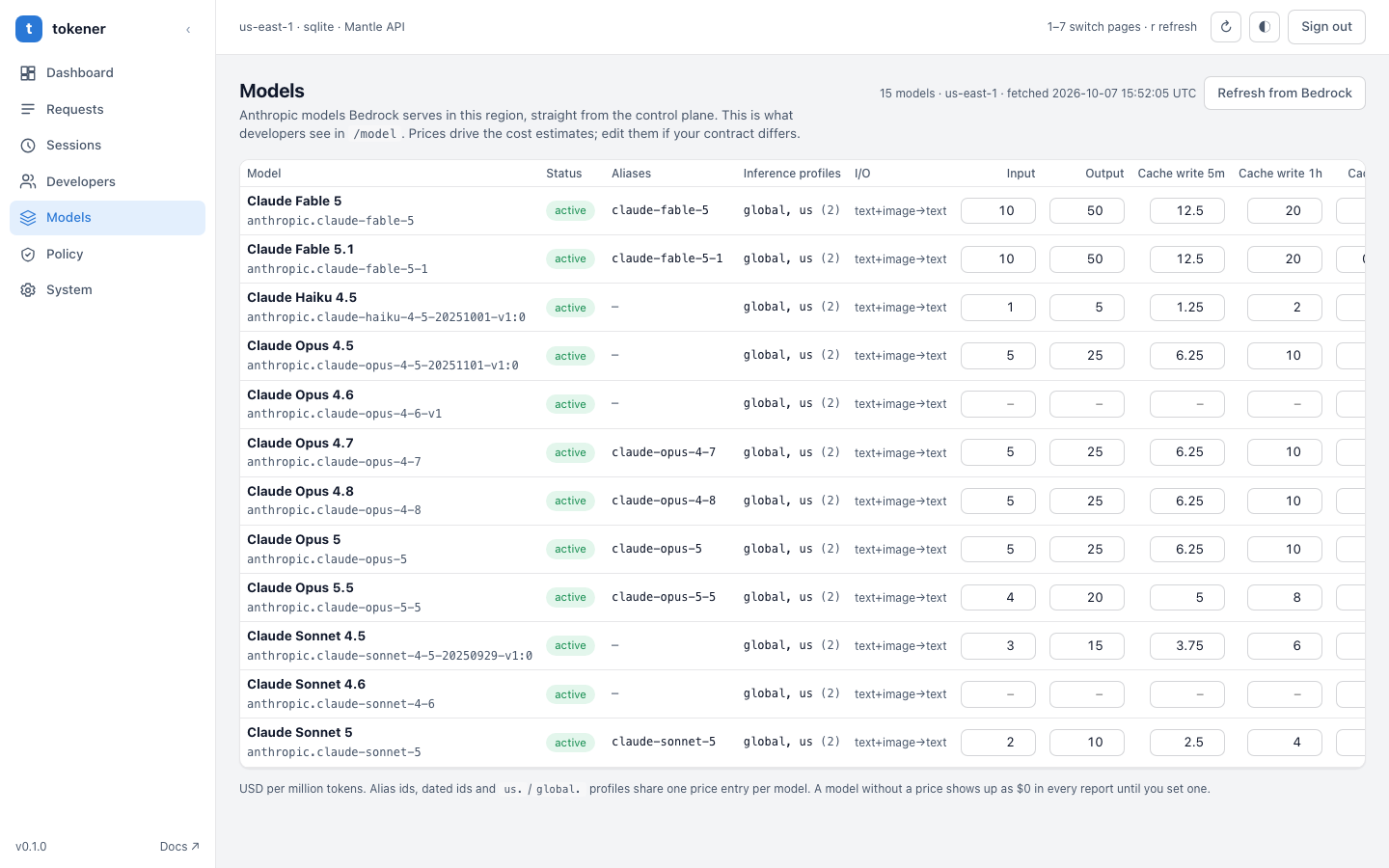Click the Sign out button
Viewport: 1389px width, 868px height.
pyautogui.click(x=1326, y=27)
